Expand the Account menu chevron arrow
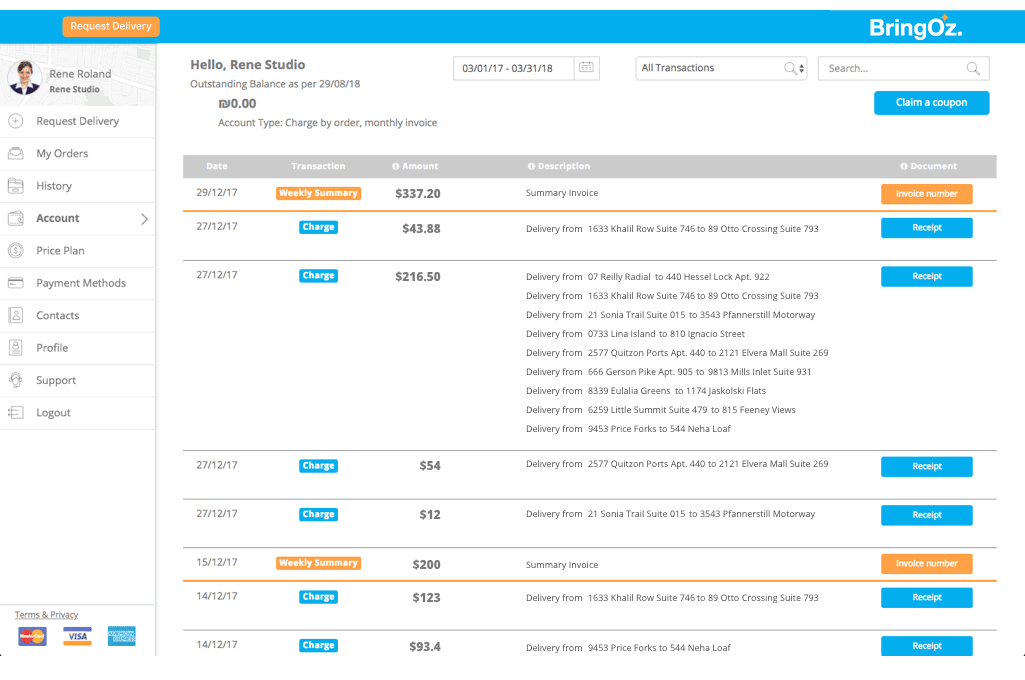The width and height of the screenshot is (1025, 680). [x=144, y=219]
